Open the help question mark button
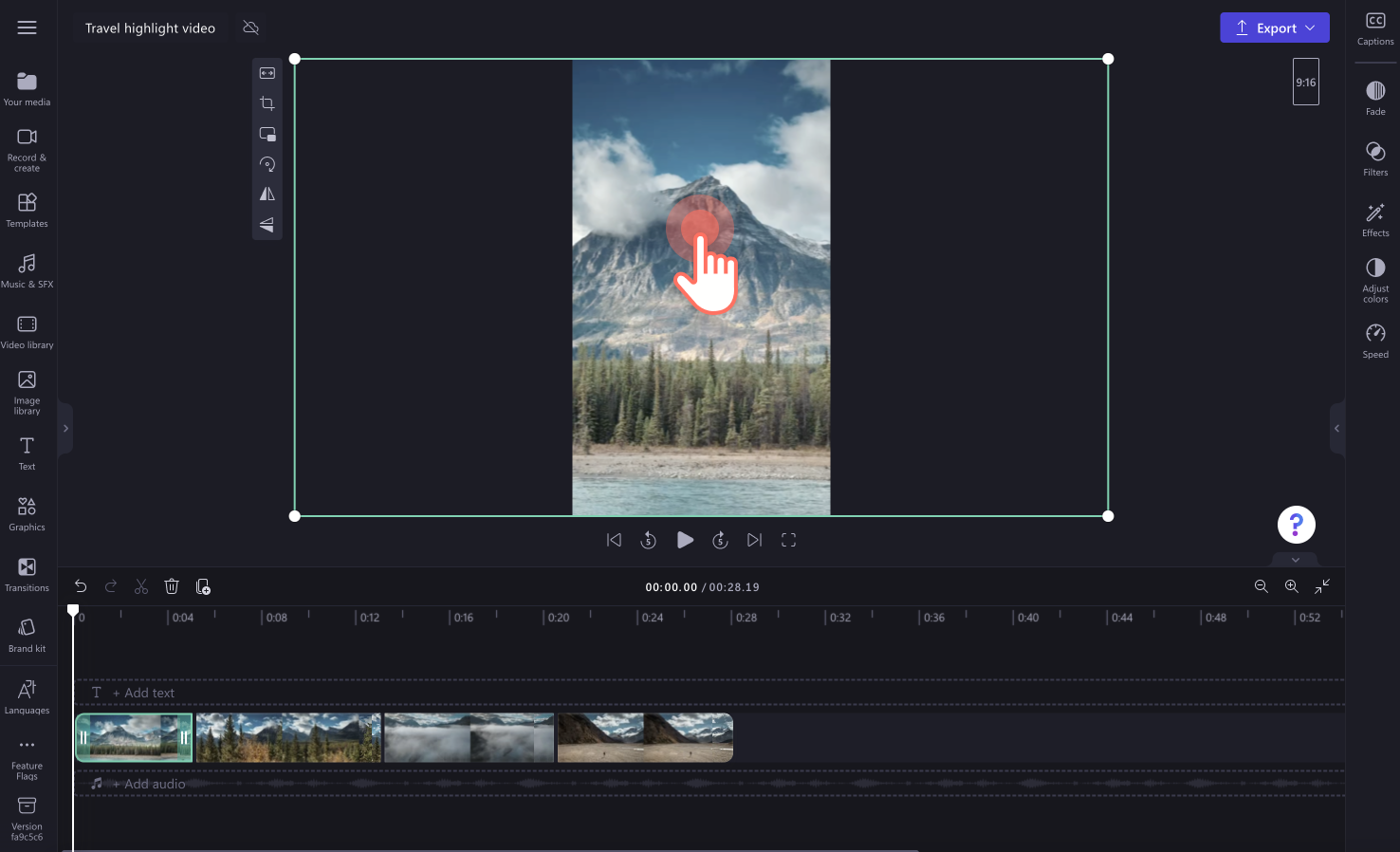The height and width of the screenshot is (852, 1400). [1297, 525]
